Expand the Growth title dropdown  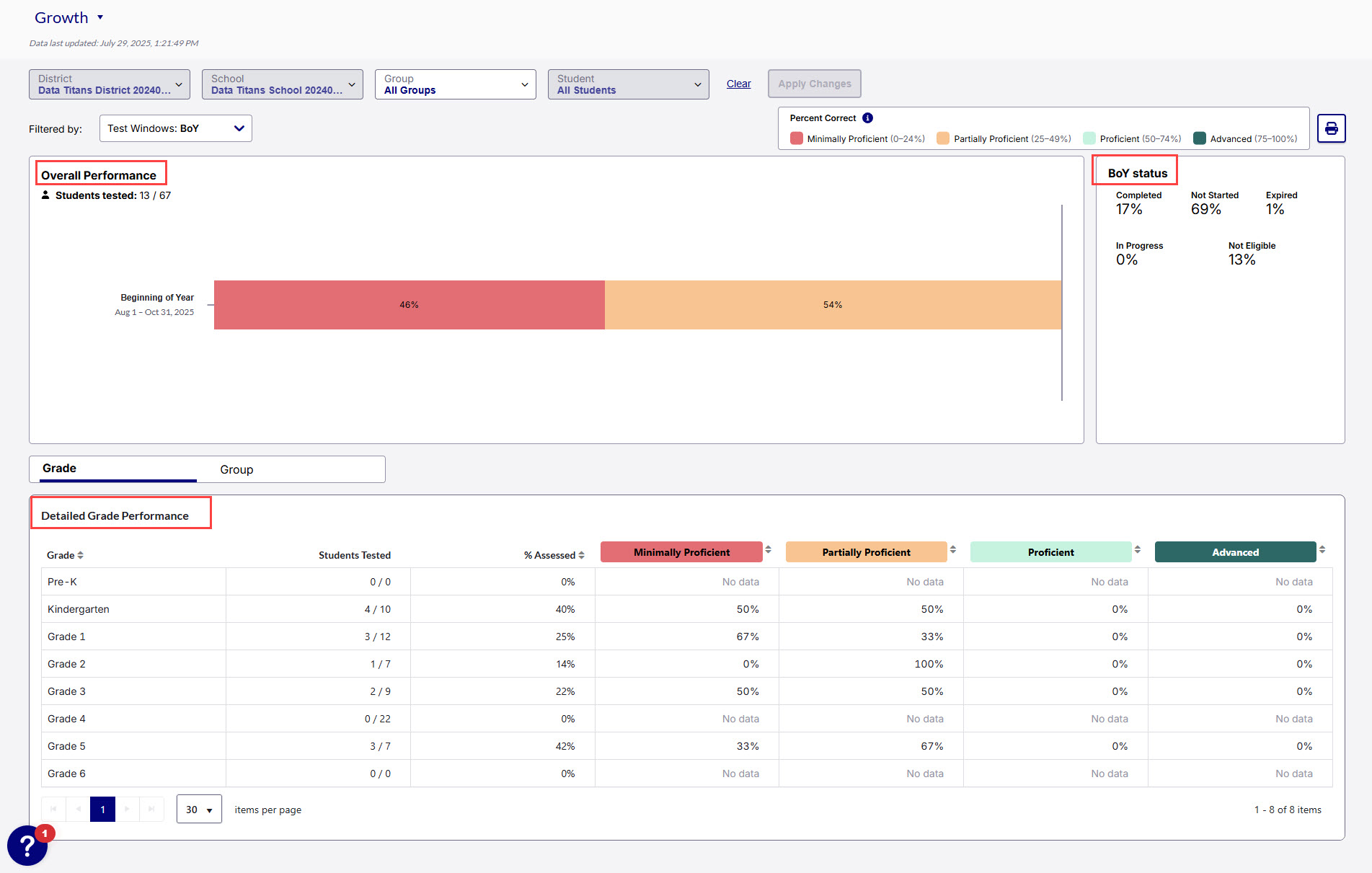100,17
